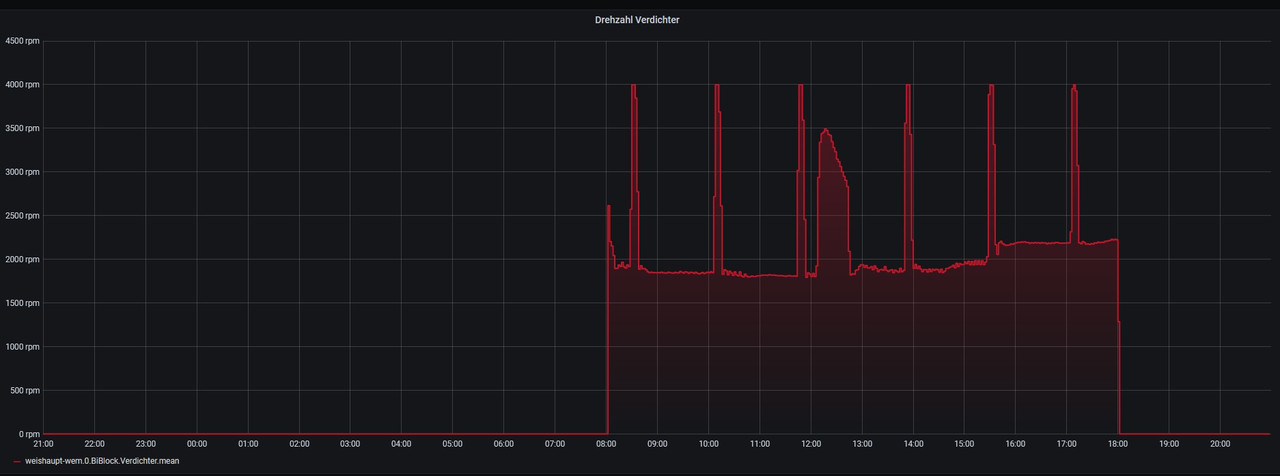Click the 3000 rpm y-axis label
Image resolution: width=1280 pixels, height=476 pixels.
pos(22,172)
